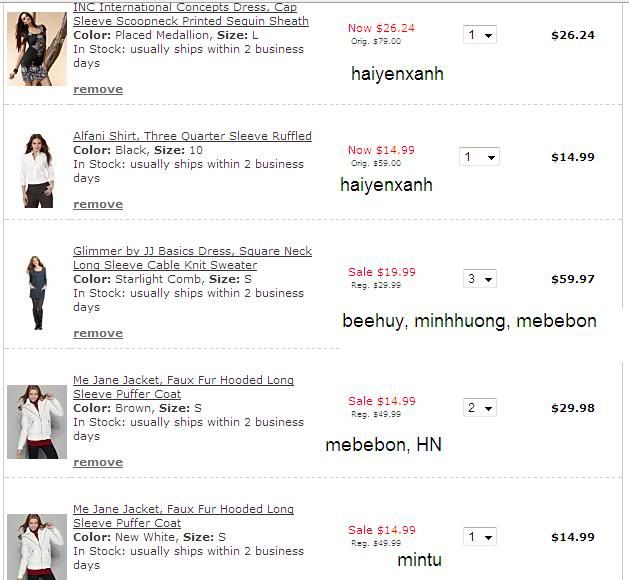Image resolution: width=629 pixels, height=580 pixels.
Task: Click the Alfani ruffled shirt thumbnail
Action: coord(37,170)
